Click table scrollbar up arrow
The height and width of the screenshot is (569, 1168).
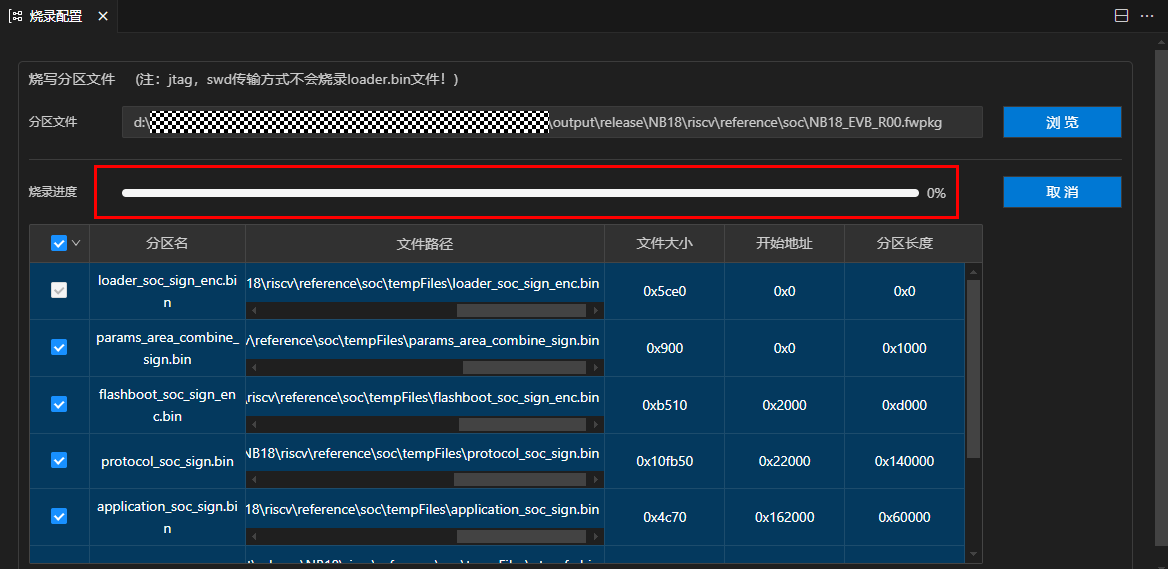[974, 270]
